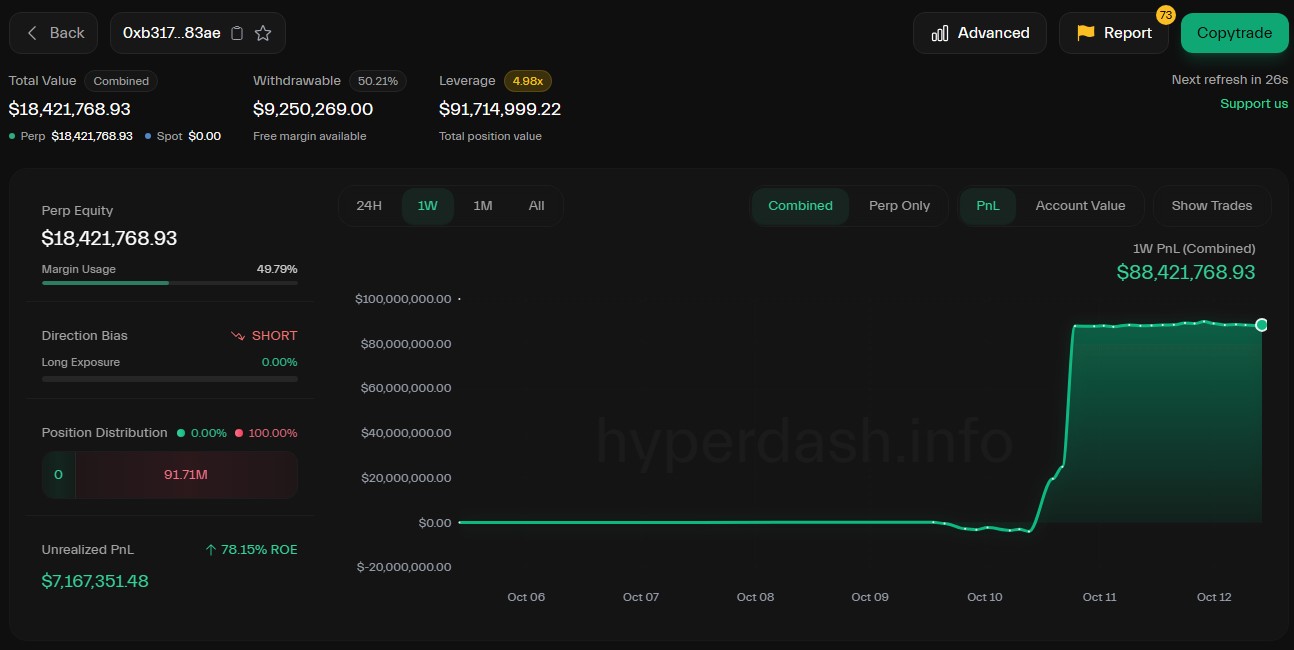
Task: Click the red 91.71M short position bar
Action: 186,475
